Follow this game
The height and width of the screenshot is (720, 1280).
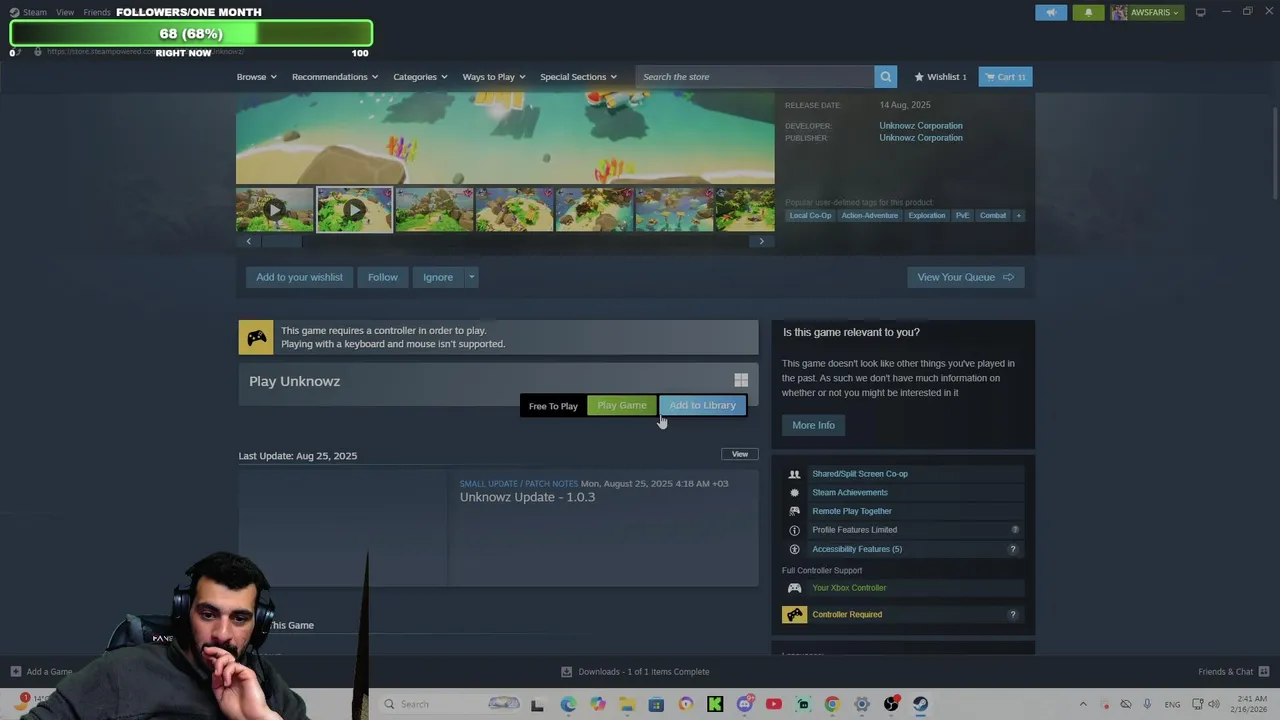click(382, 277)
